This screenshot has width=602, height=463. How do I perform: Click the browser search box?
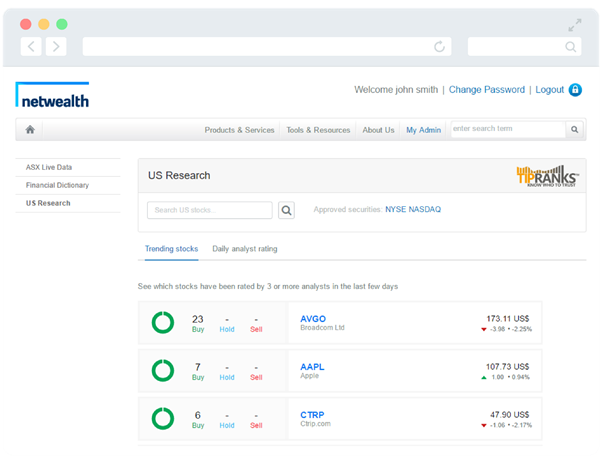point(524,46)
